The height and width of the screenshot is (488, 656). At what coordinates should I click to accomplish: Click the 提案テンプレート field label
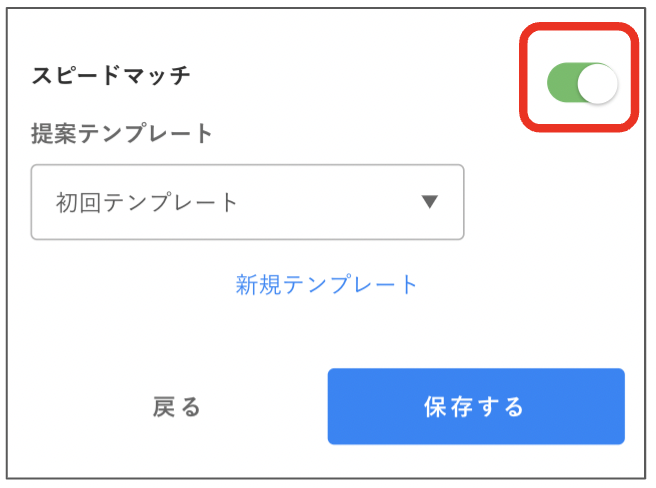click(122, 134)
